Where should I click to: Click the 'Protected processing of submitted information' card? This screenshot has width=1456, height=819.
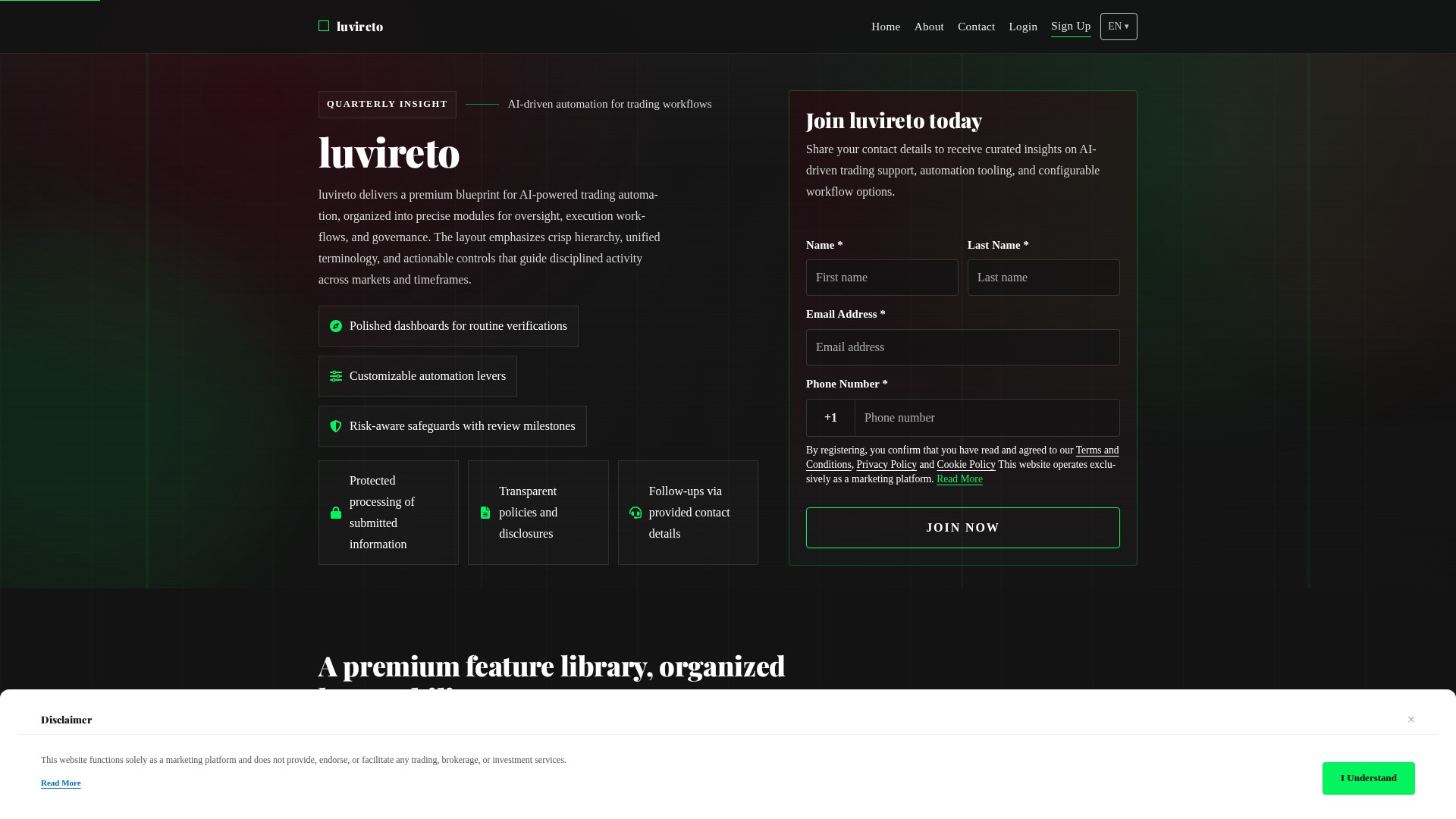[388, 513]
